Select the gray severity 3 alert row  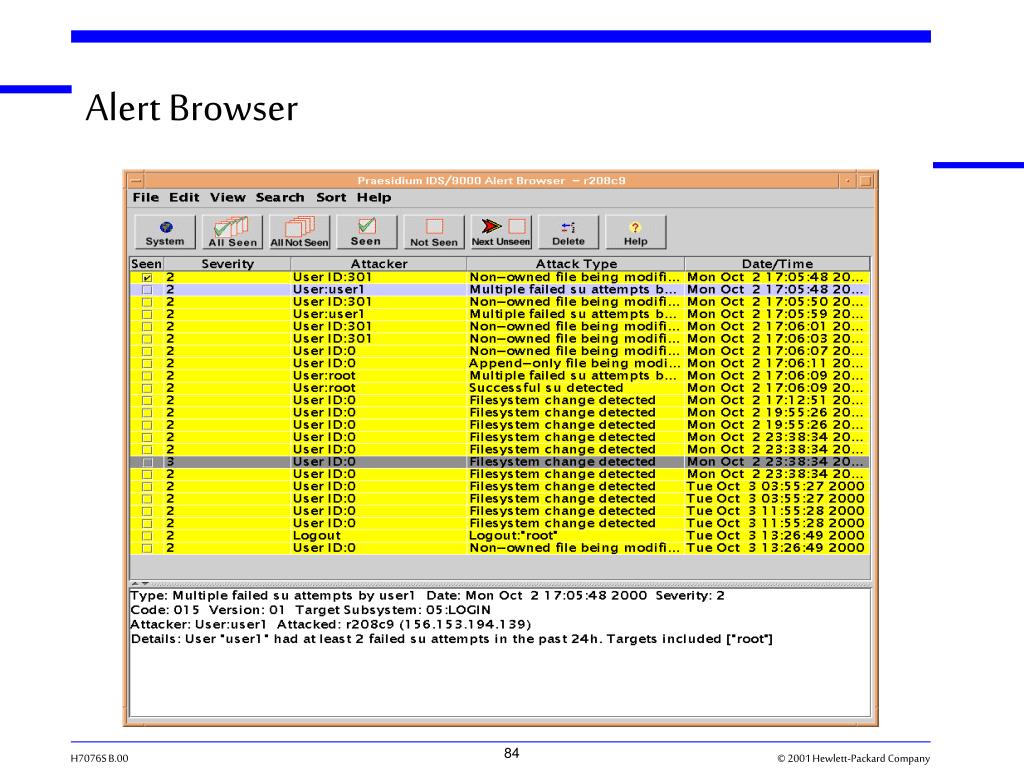pos(500,462)
